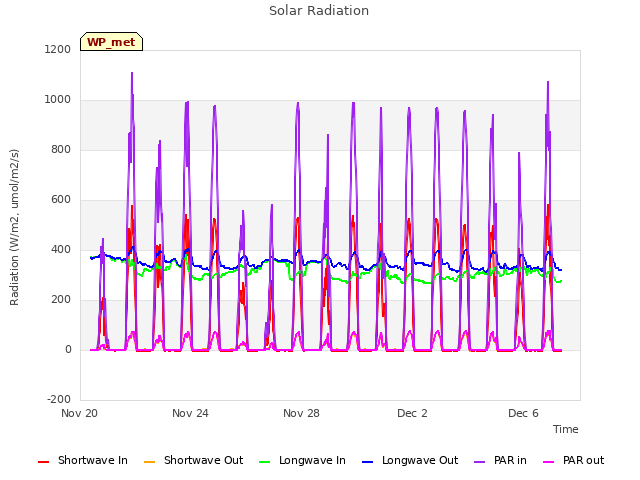Click the WP_met annotation label
This screenshot has width=640, height=480.
[x=111, y=42]
